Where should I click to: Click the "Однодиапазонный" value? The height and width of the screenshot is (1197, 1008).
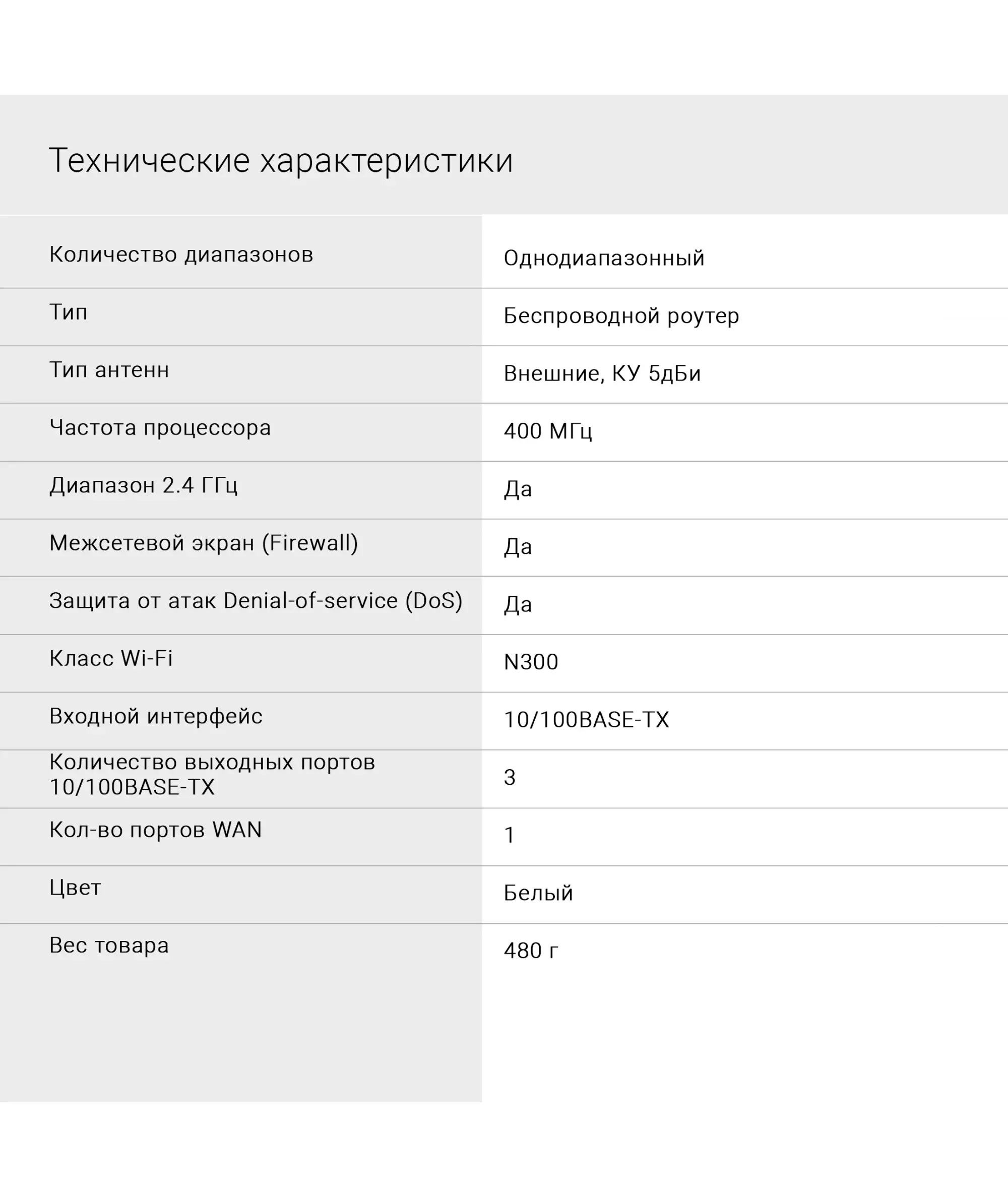(603, 258)
